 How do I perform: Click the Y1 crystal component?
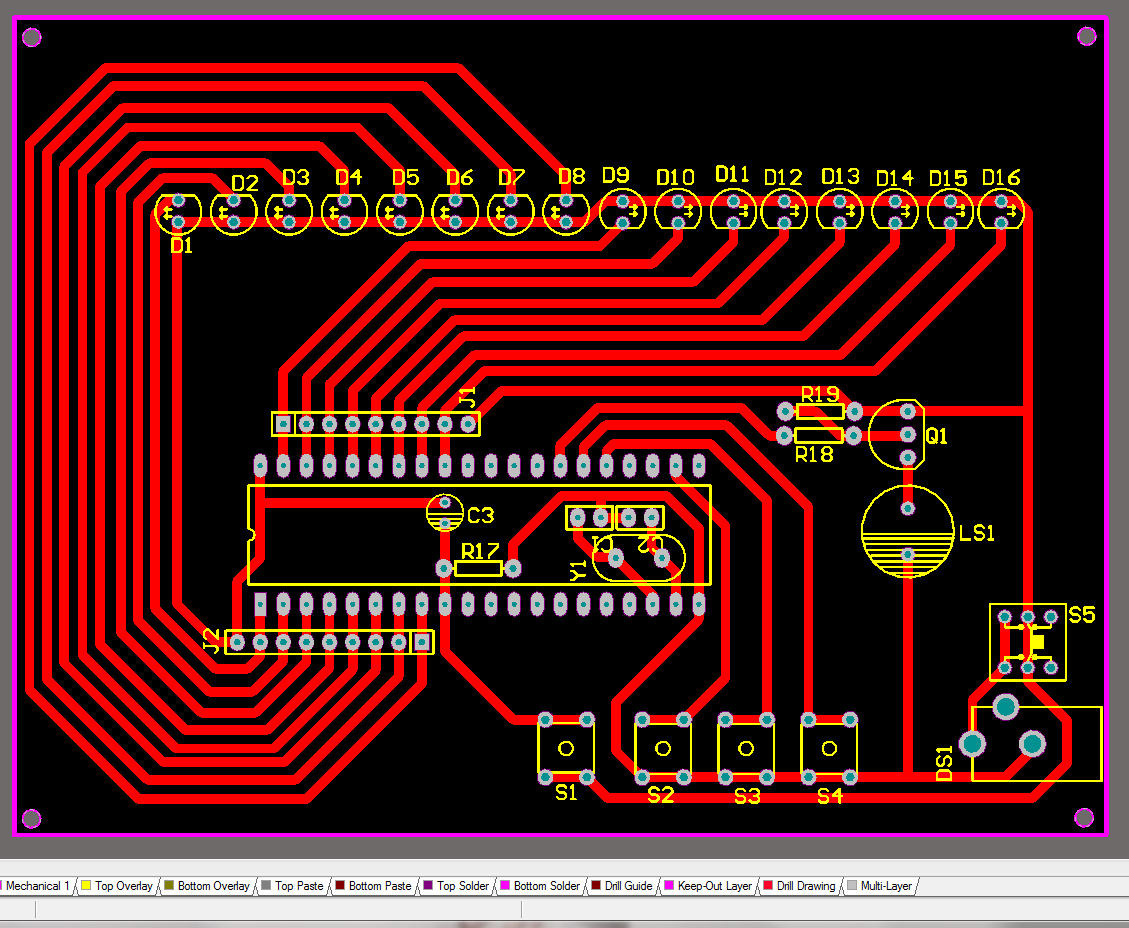tap(639, 557)
